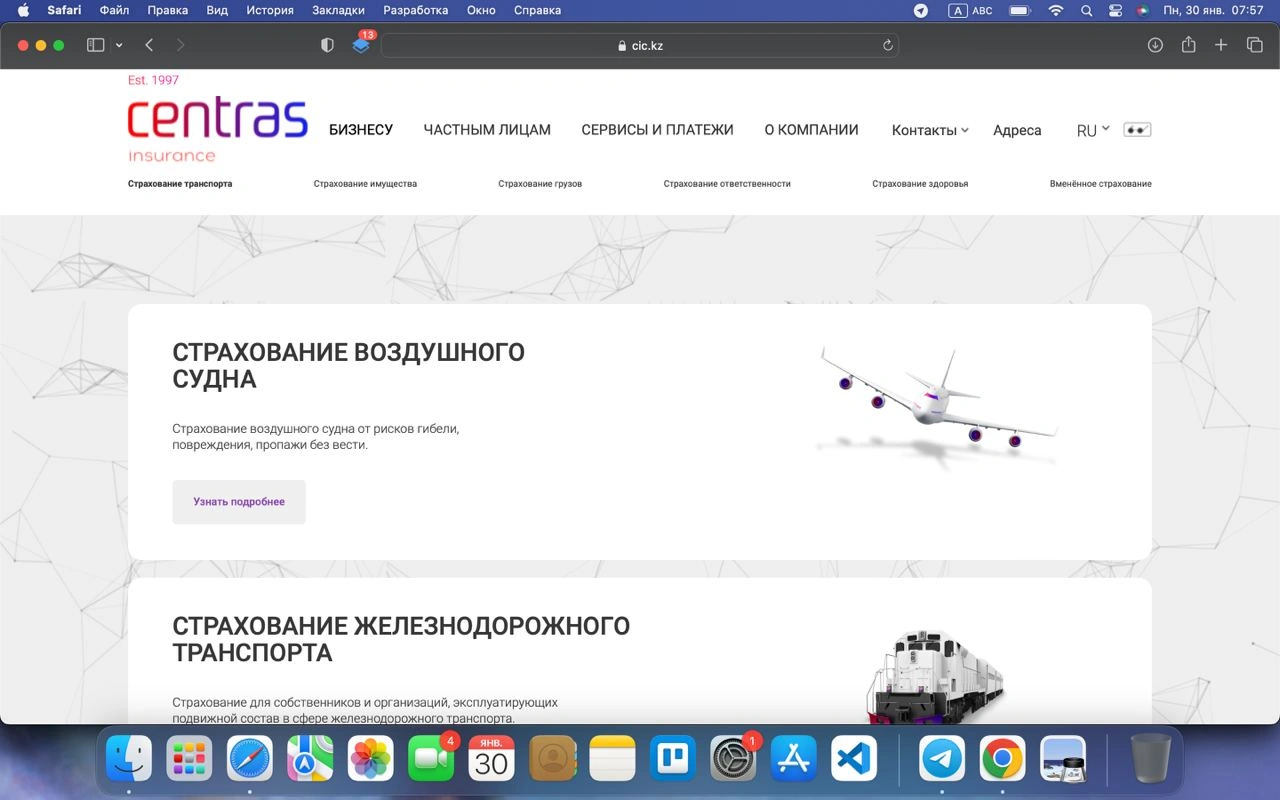1280x800 pixels.
Task: Show Safari tab overview
Action: [1254, 45]
